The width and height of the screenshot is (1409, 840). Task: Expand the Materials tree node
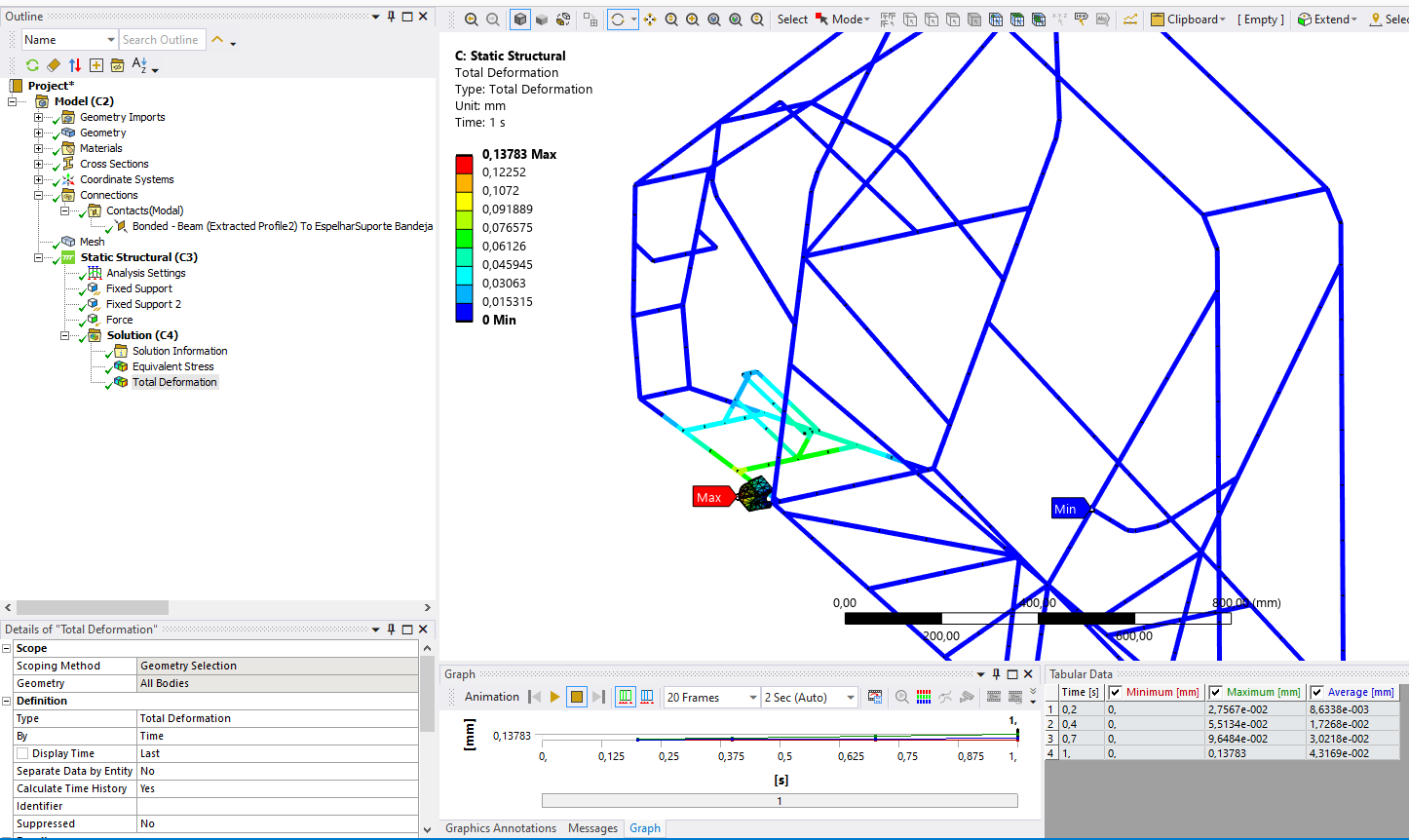click(38, 148)
